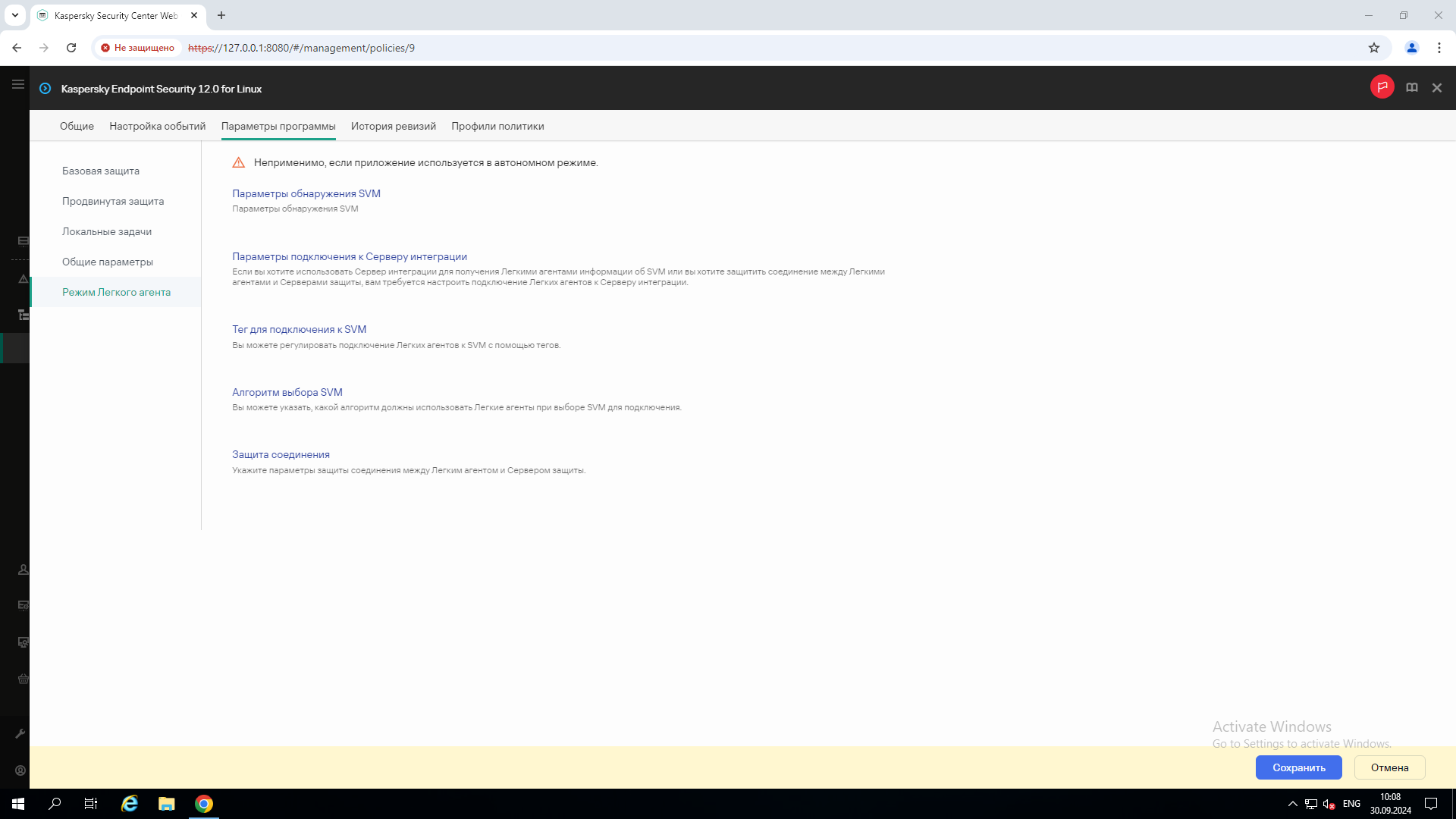
Task: Open the help book icon
Action: point(1412,88)
